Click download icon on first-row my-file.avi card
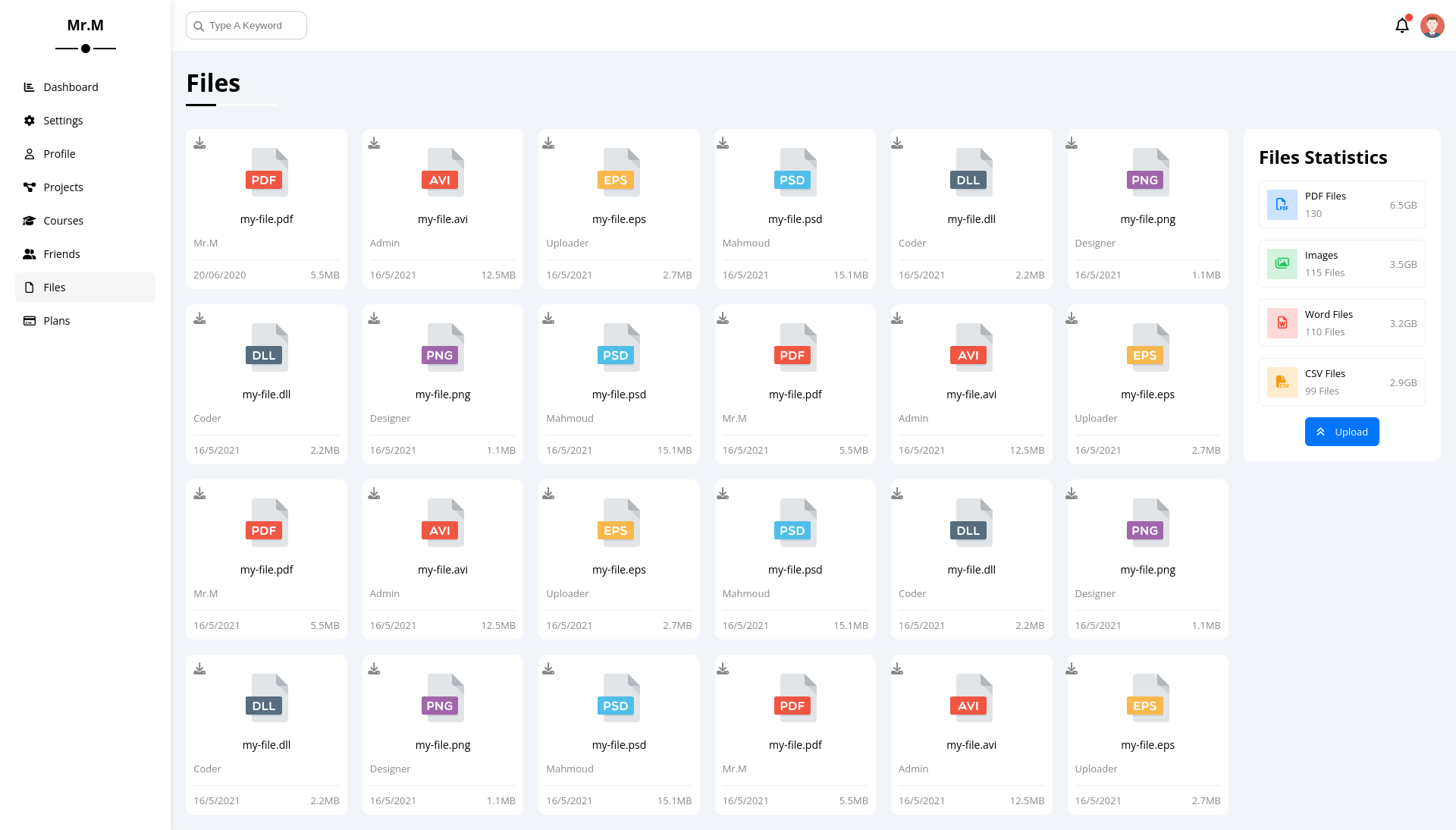This screenshot has height=830, width=1456. pos(374,143)
